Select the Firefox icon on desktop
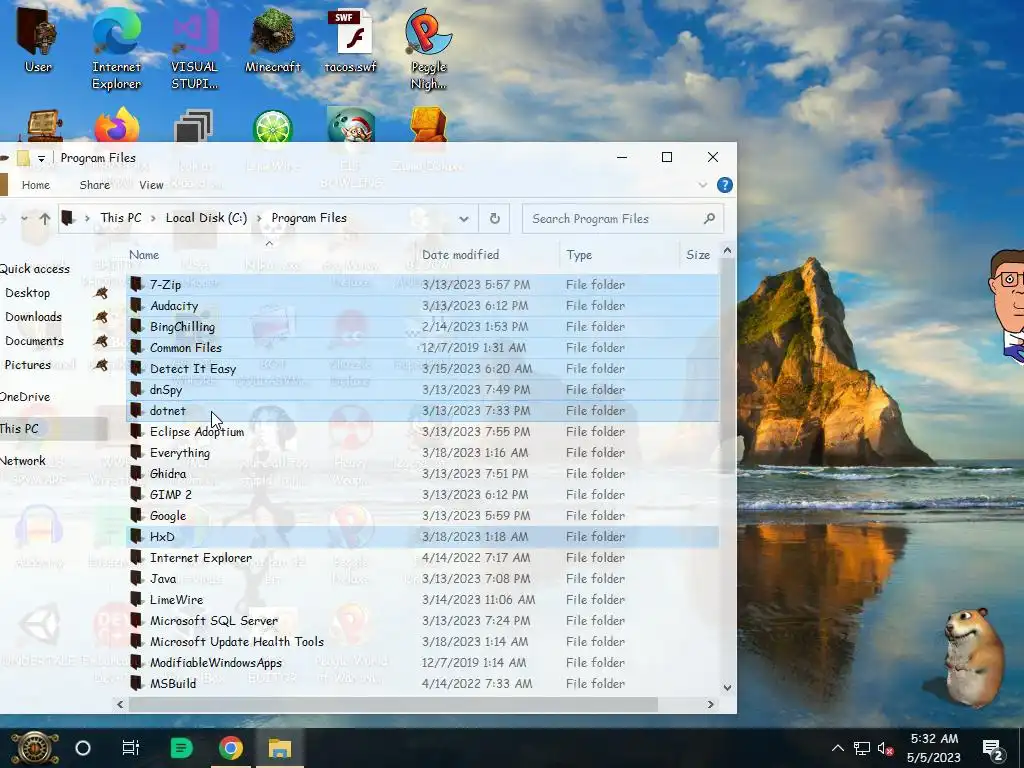This screenshot has width=1024, height=768. click(x=116, y=125)
